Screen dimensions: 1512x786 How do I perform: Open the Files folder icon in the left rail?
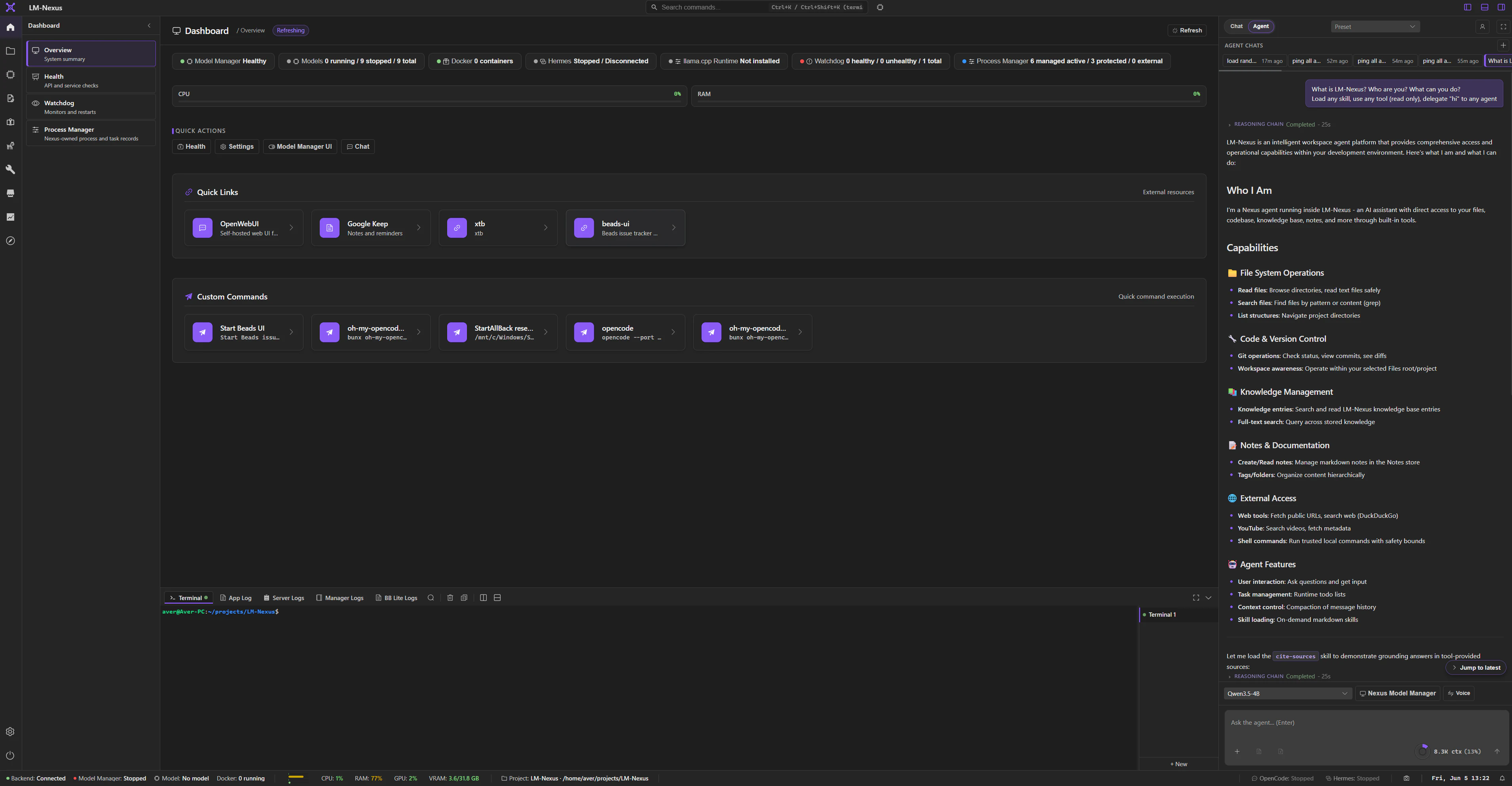click(11, 51)
